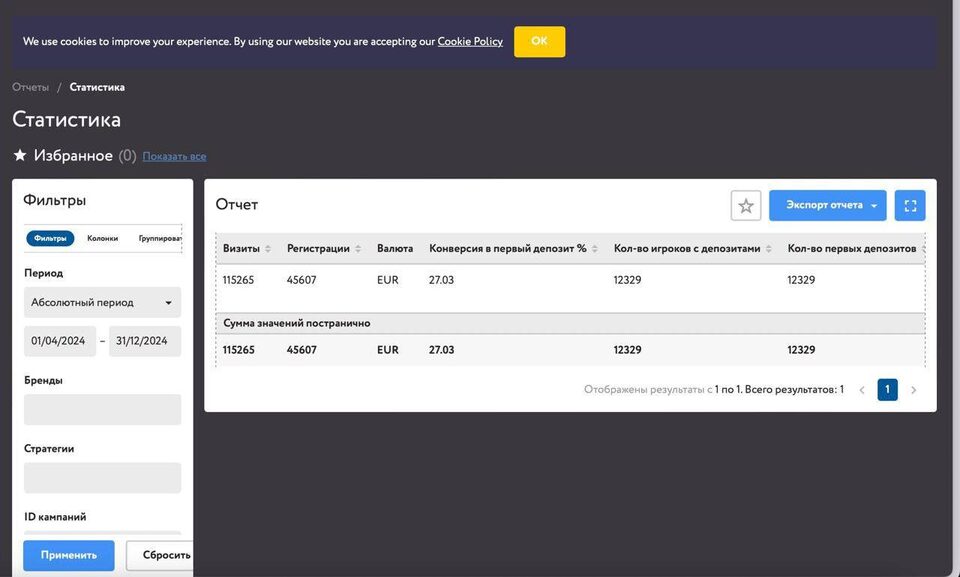Expand the Абсолютный период dropdown
The height and width of the screenshot is (577, 960).
tap(102, 302)
